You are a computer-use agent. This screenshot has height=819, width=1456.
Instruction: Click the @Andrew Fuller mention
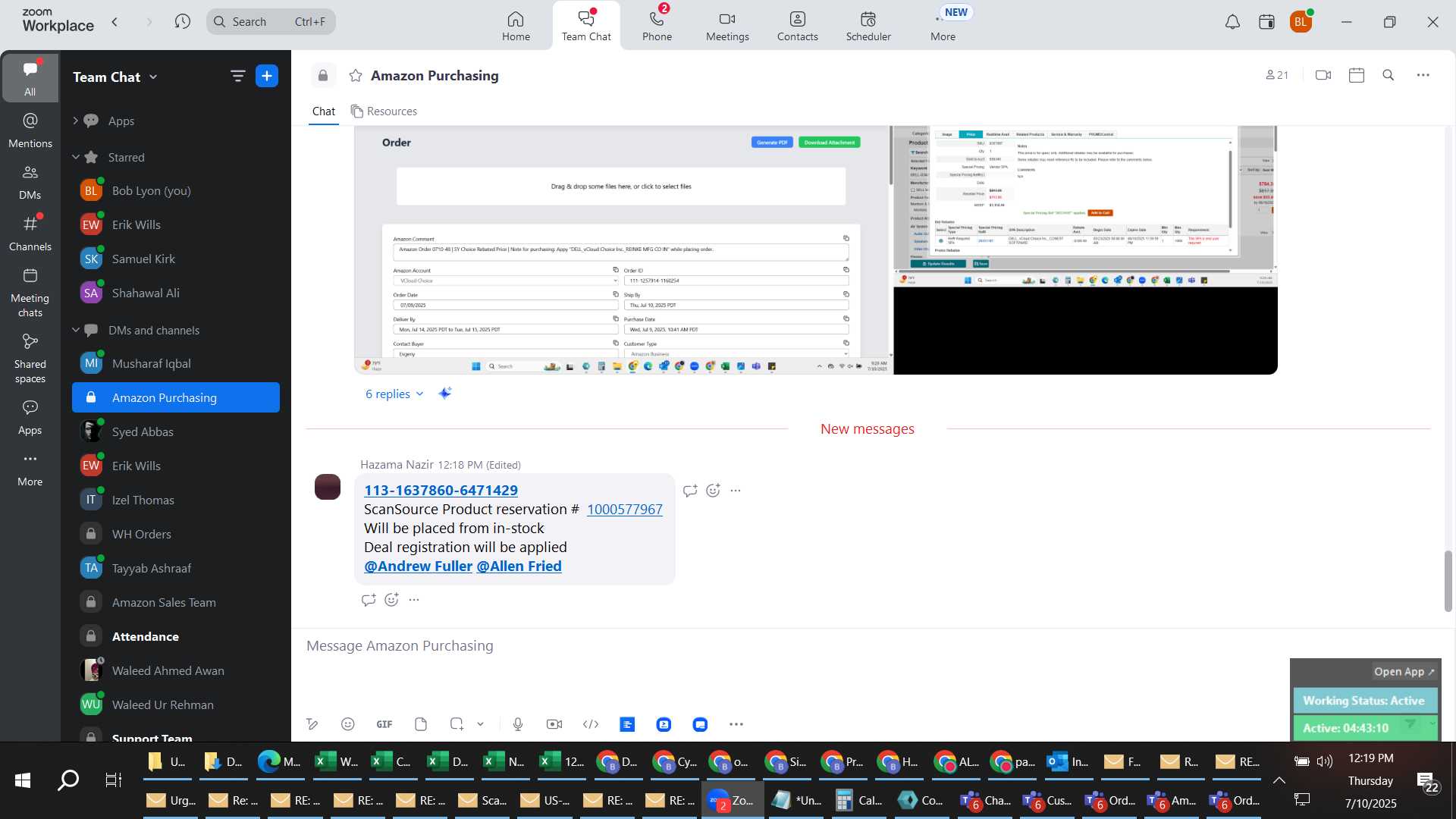418,566
